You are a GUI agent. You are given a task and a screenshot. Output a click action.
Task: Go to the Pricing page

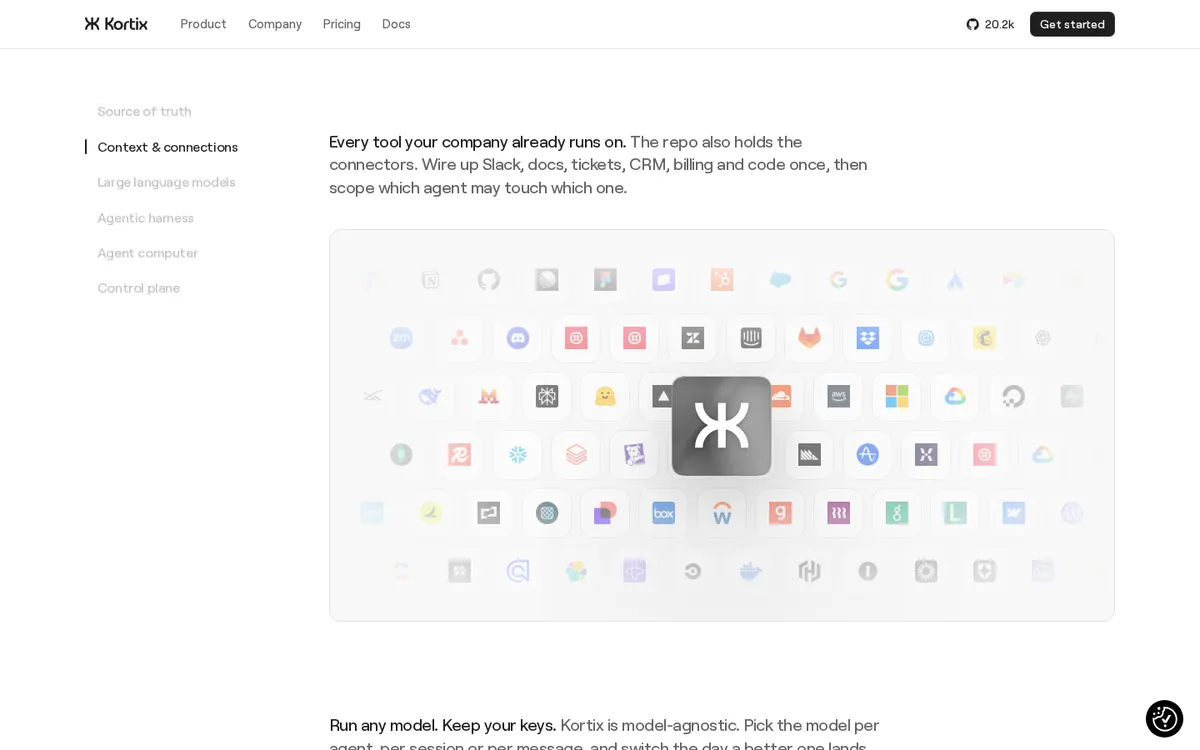342,24
